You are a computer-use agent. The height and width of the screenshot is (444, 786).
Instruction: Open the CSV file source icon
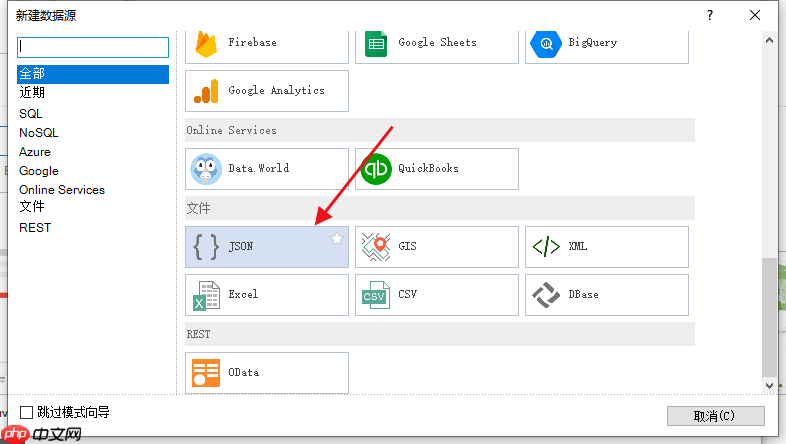(x=376, y=295)
